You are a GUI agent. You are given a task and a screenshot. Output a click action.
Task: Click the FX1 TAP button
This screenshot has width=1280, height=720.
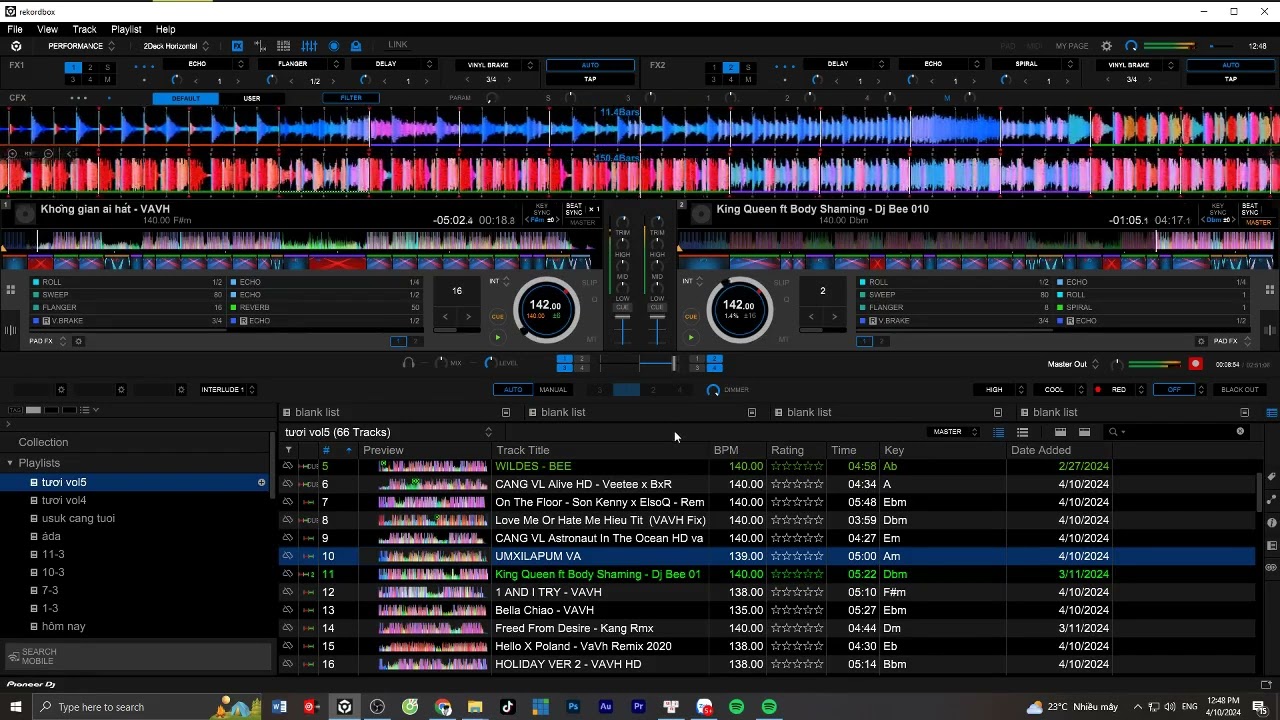pos(590,79)
